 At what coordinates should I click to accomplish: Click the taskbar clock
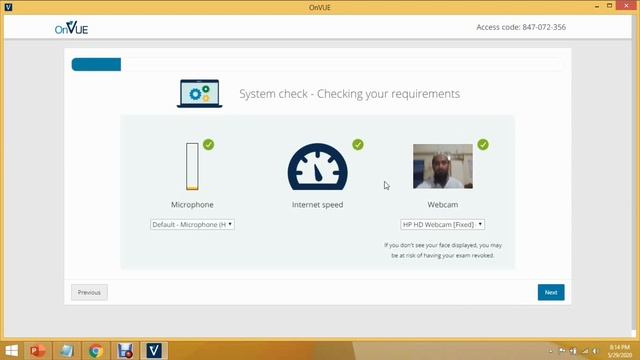(x=620, y=351)
